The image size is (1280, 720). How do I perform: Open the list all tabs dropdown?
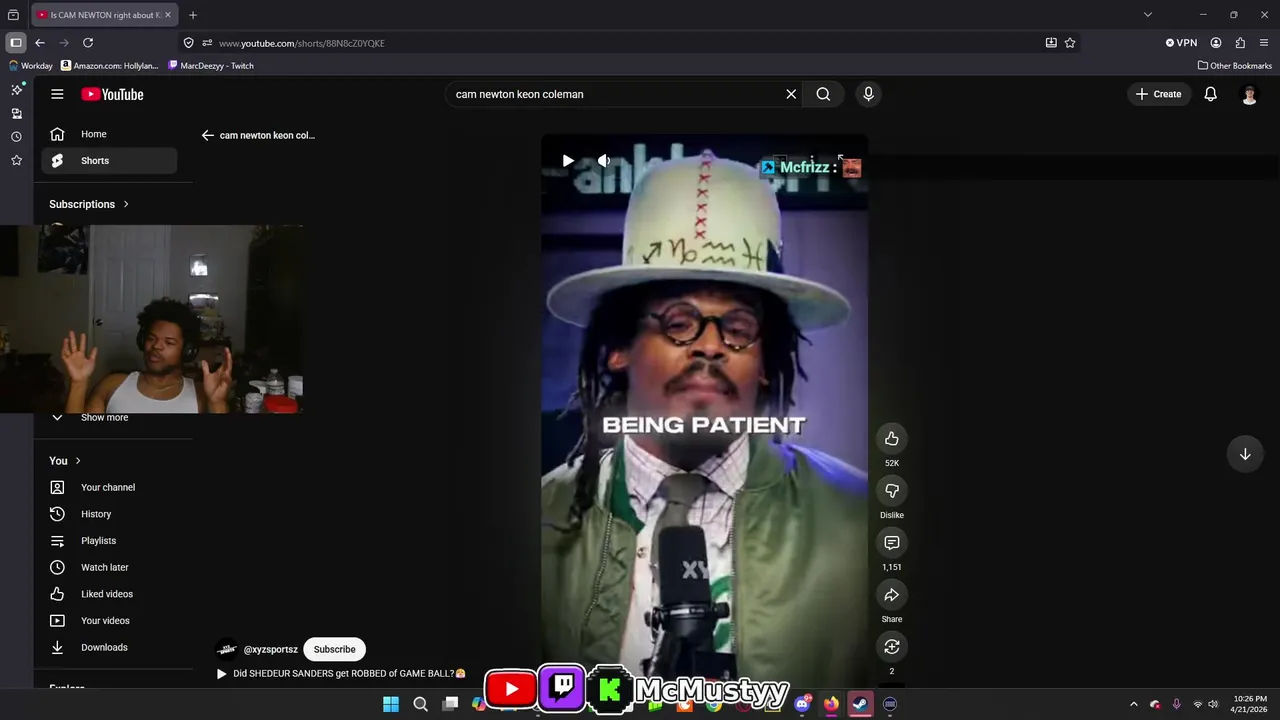coord(1148,15)
